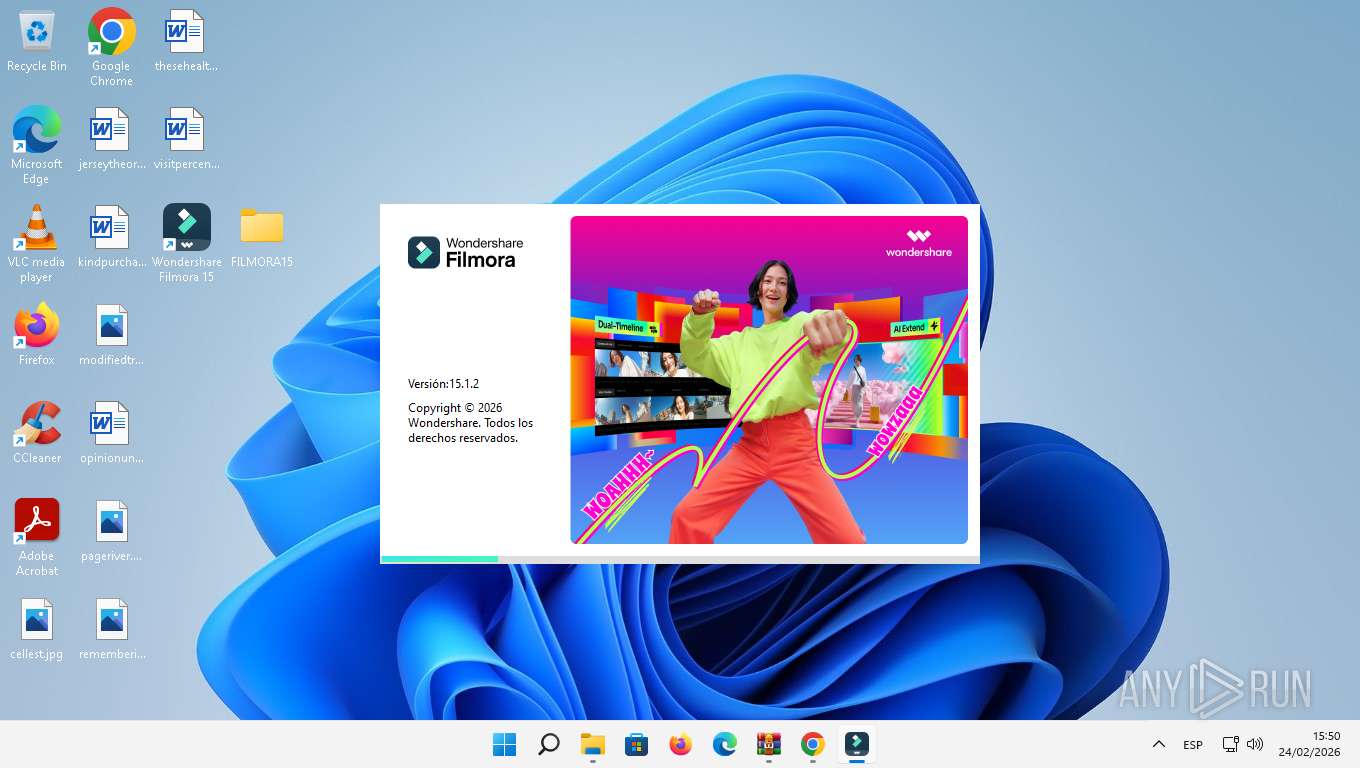Select the modifiedtr... image file
Image resolution: width=1360 pixels, height=768 pixels.
(x=111, y=334)
